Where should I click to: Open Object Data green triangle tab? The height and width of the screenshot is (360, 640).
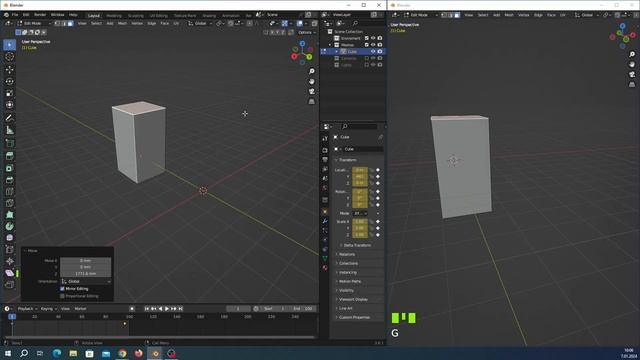[325, 258]
